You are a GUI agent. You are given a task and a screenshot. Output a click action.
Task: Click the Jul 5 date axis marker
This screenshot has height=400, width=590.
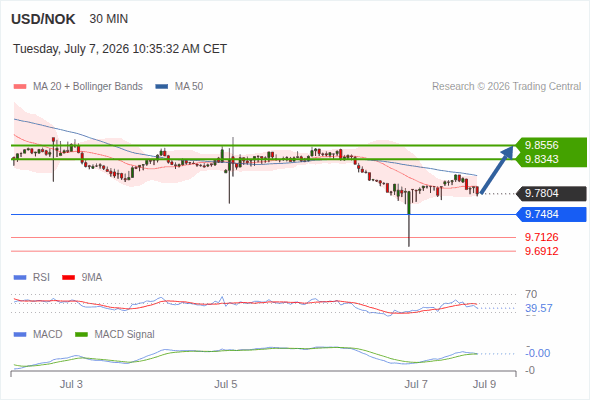pos(226,384)
